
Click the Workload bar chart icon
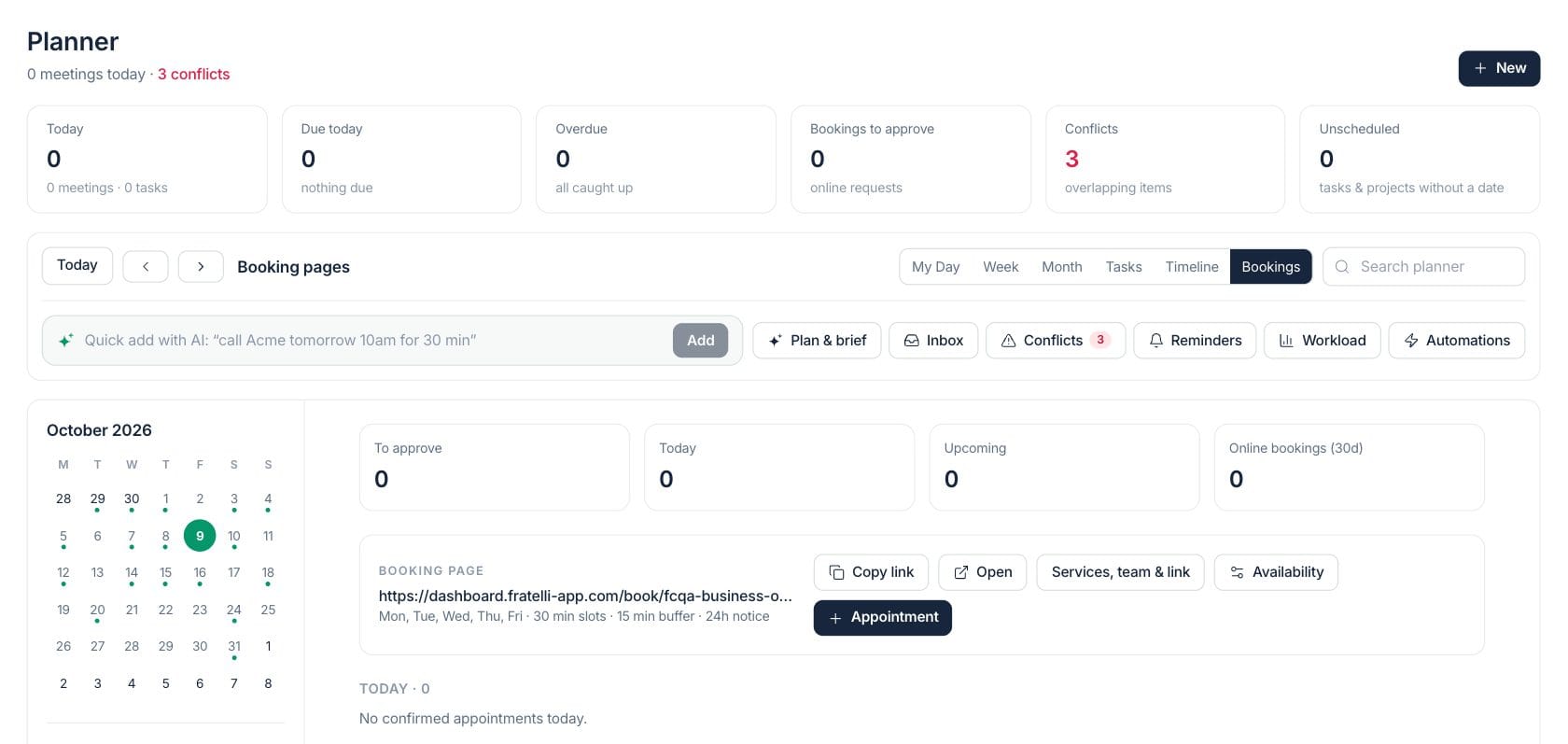coord(1286,341)
